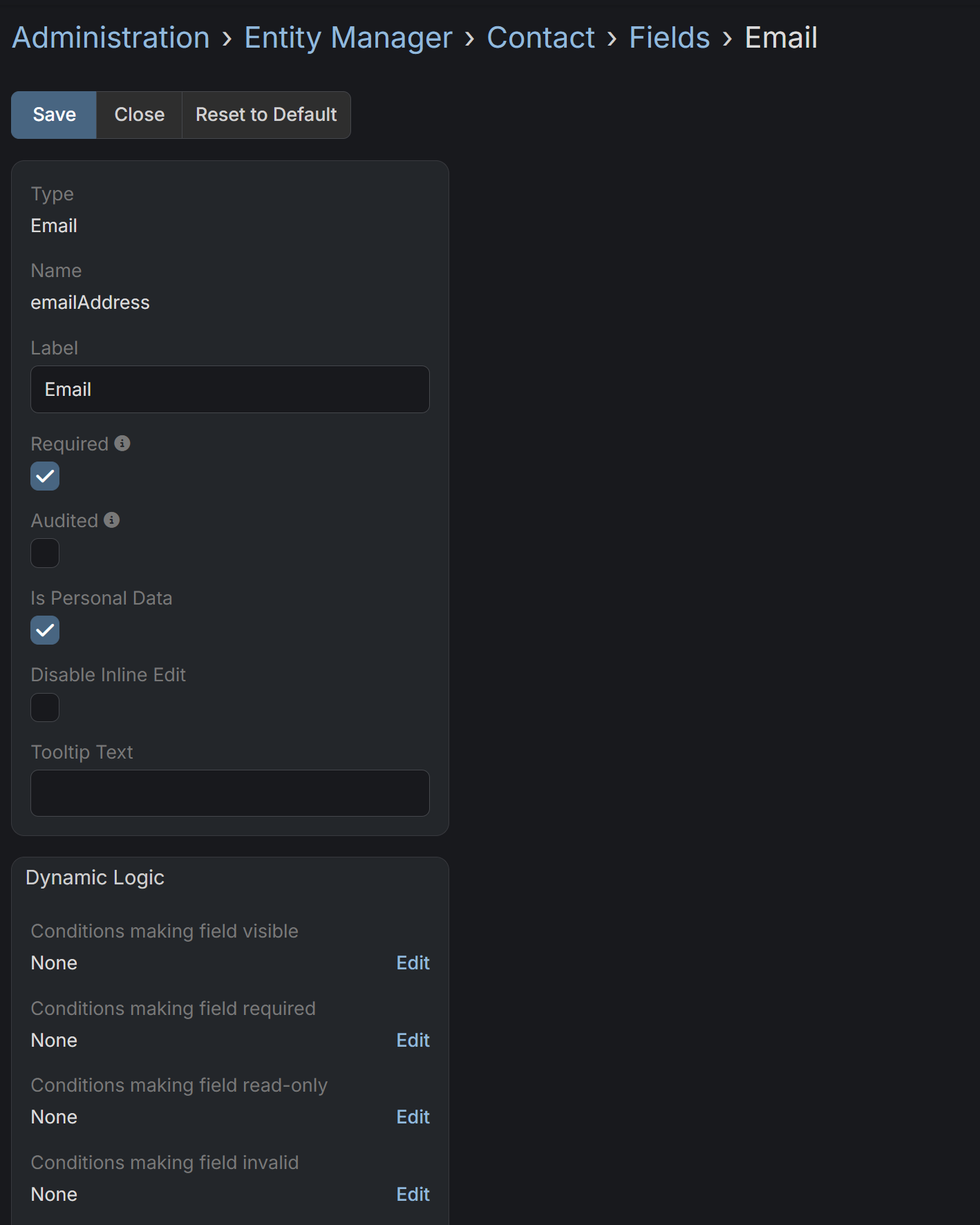Viewport: 980px width, 1225px height.
Task: Click the Required info icon
Action: [x=122, y=444]
